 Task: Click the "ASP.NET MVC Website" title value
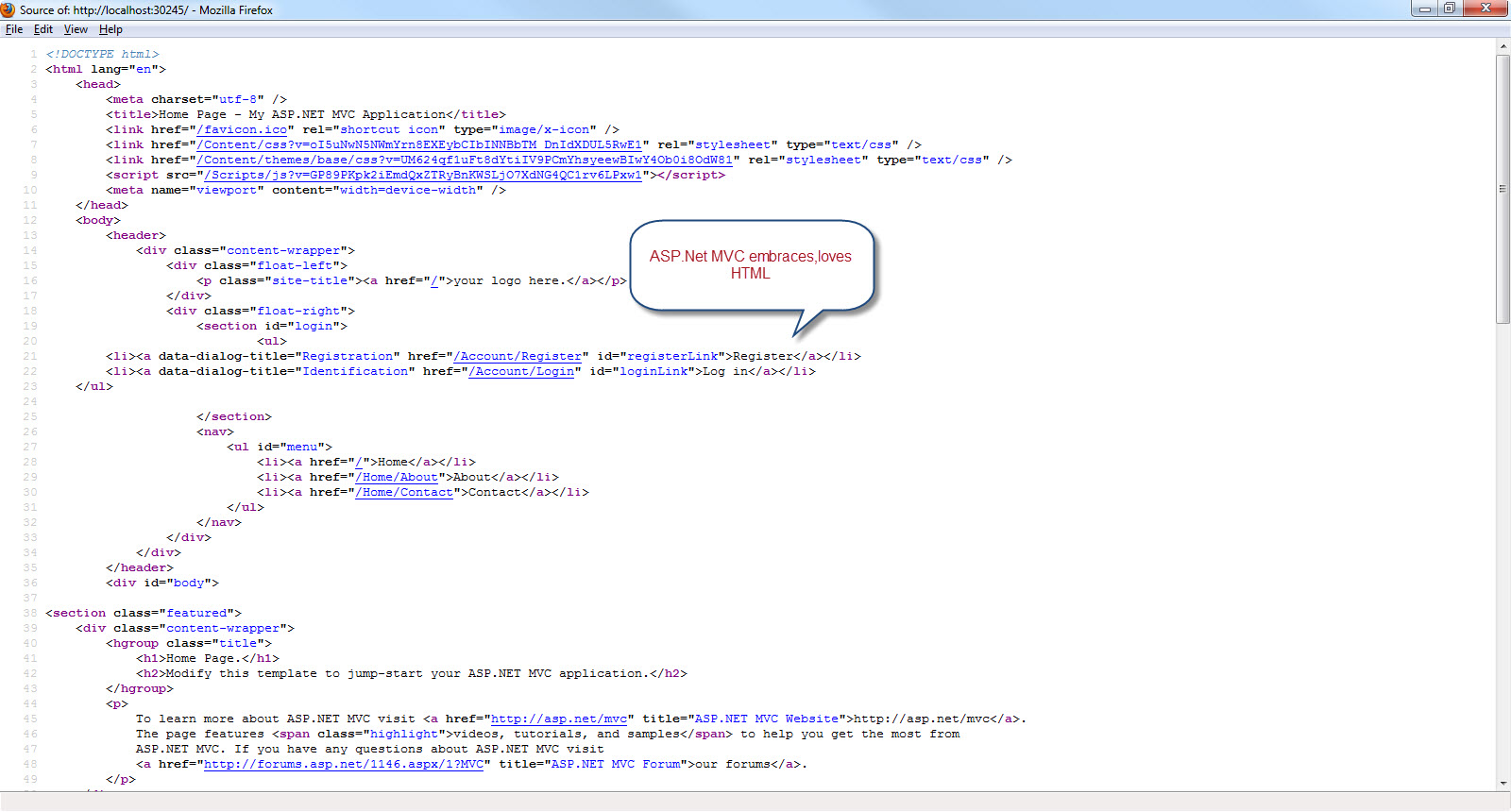(767, 719)
